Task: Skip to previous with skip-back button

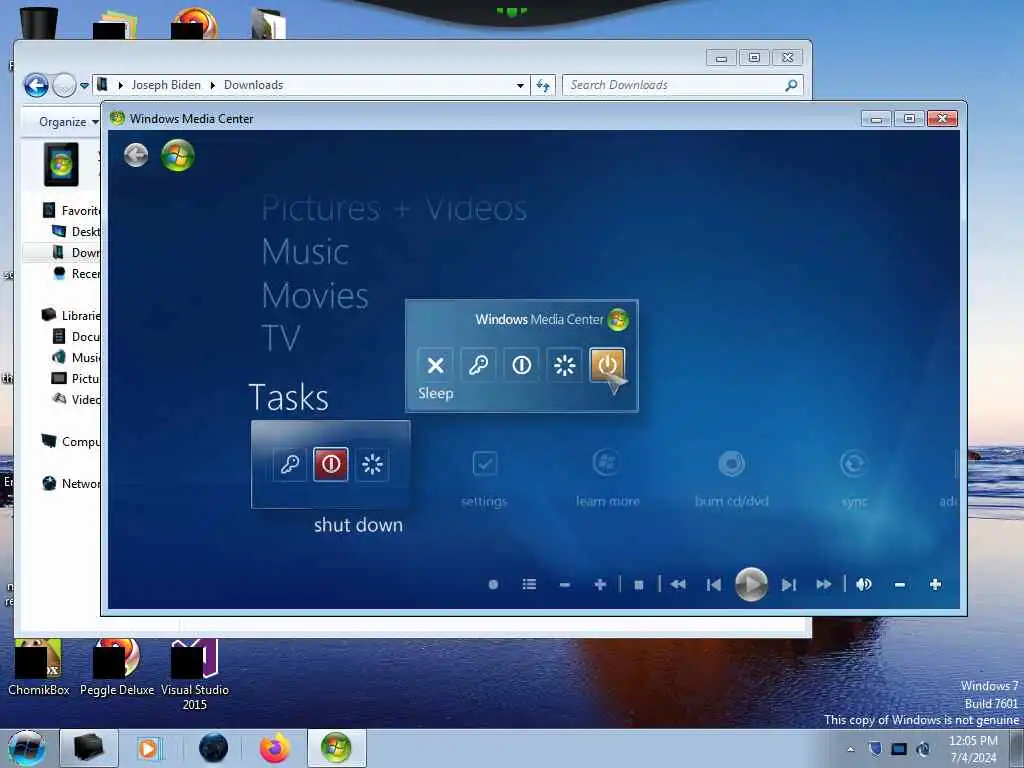Action: (x=714, y=584)
